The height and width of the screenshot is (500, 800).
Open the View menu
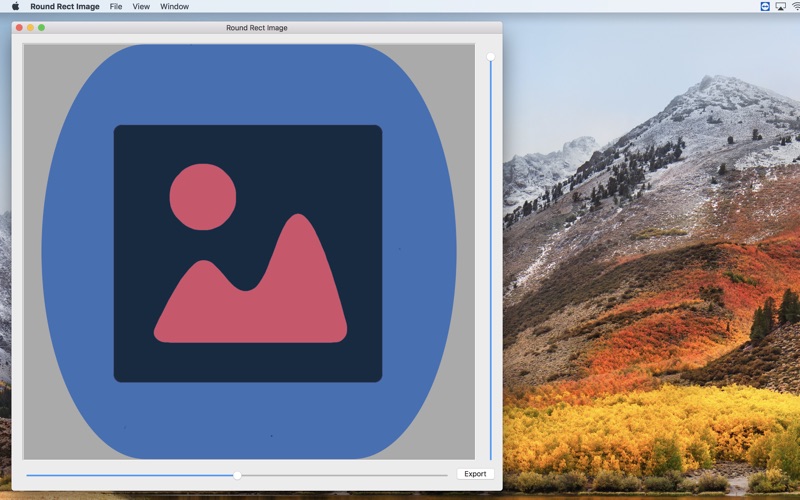pyautogui.click(x=141, y=6)
